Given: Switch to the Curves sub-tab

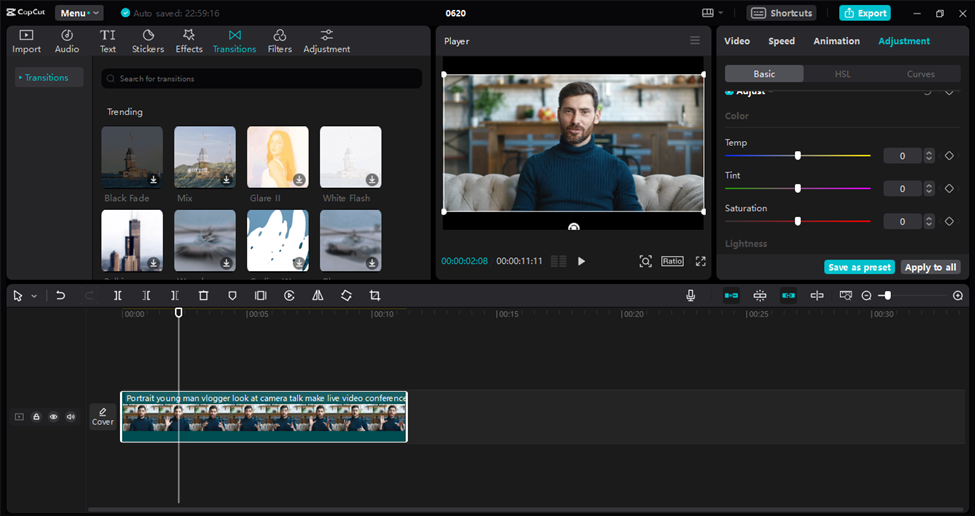Looking at the screenshot, I should 921,74.
